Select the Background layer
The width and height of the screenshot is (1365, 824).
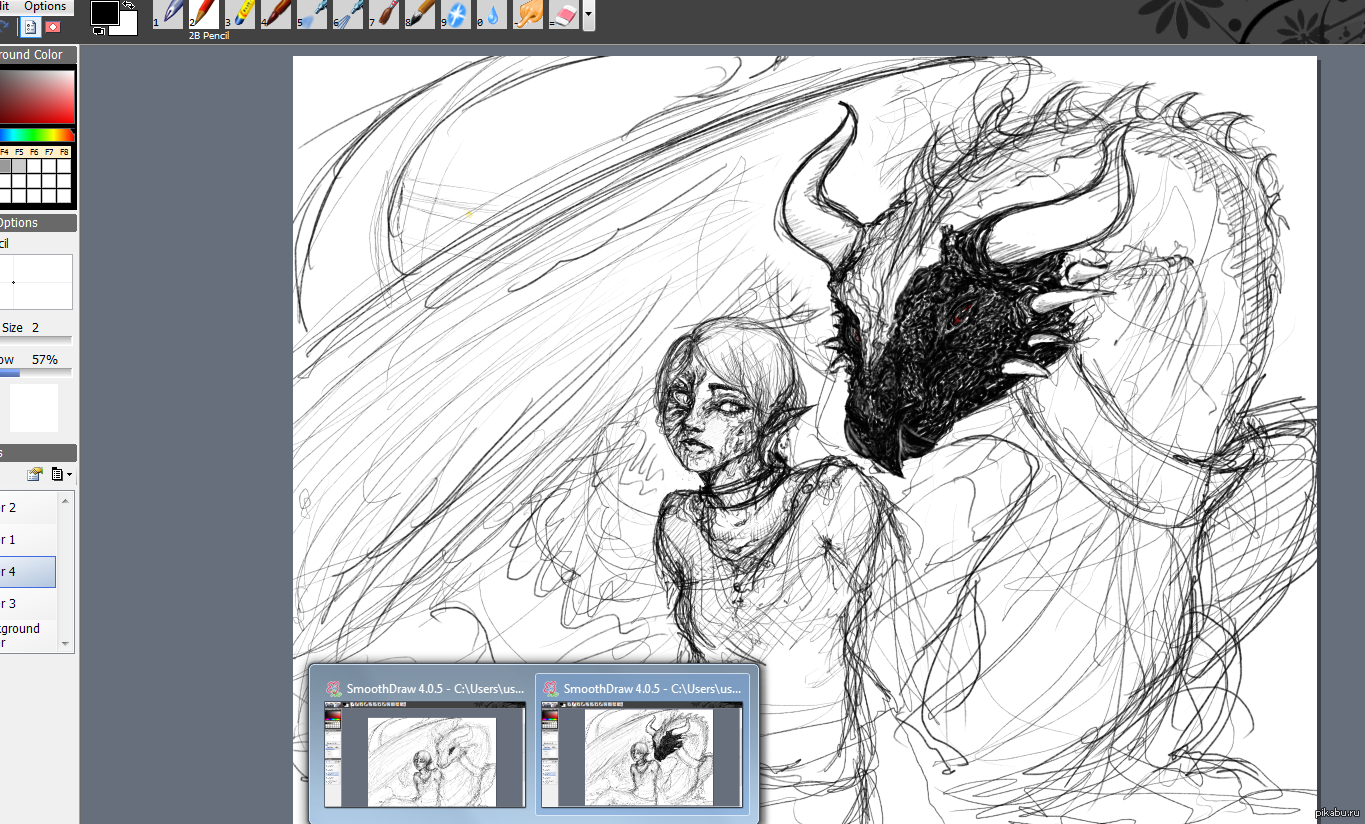(x=28, y=636)
